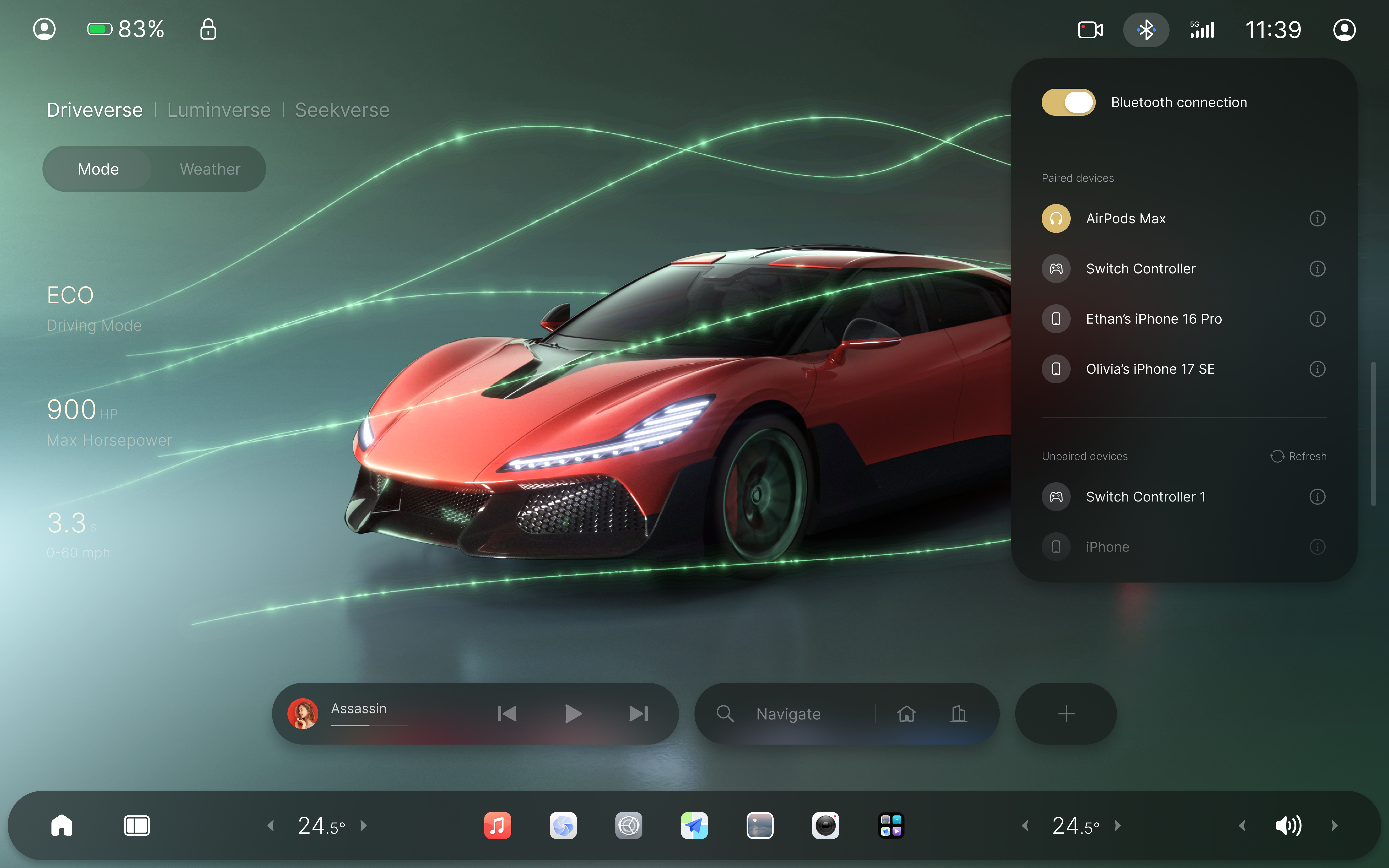Image resolution: width=1389 pixels, height=868 pixels.
Task: Open the blue swirl assistant app
Action: [x=563, y=826]
